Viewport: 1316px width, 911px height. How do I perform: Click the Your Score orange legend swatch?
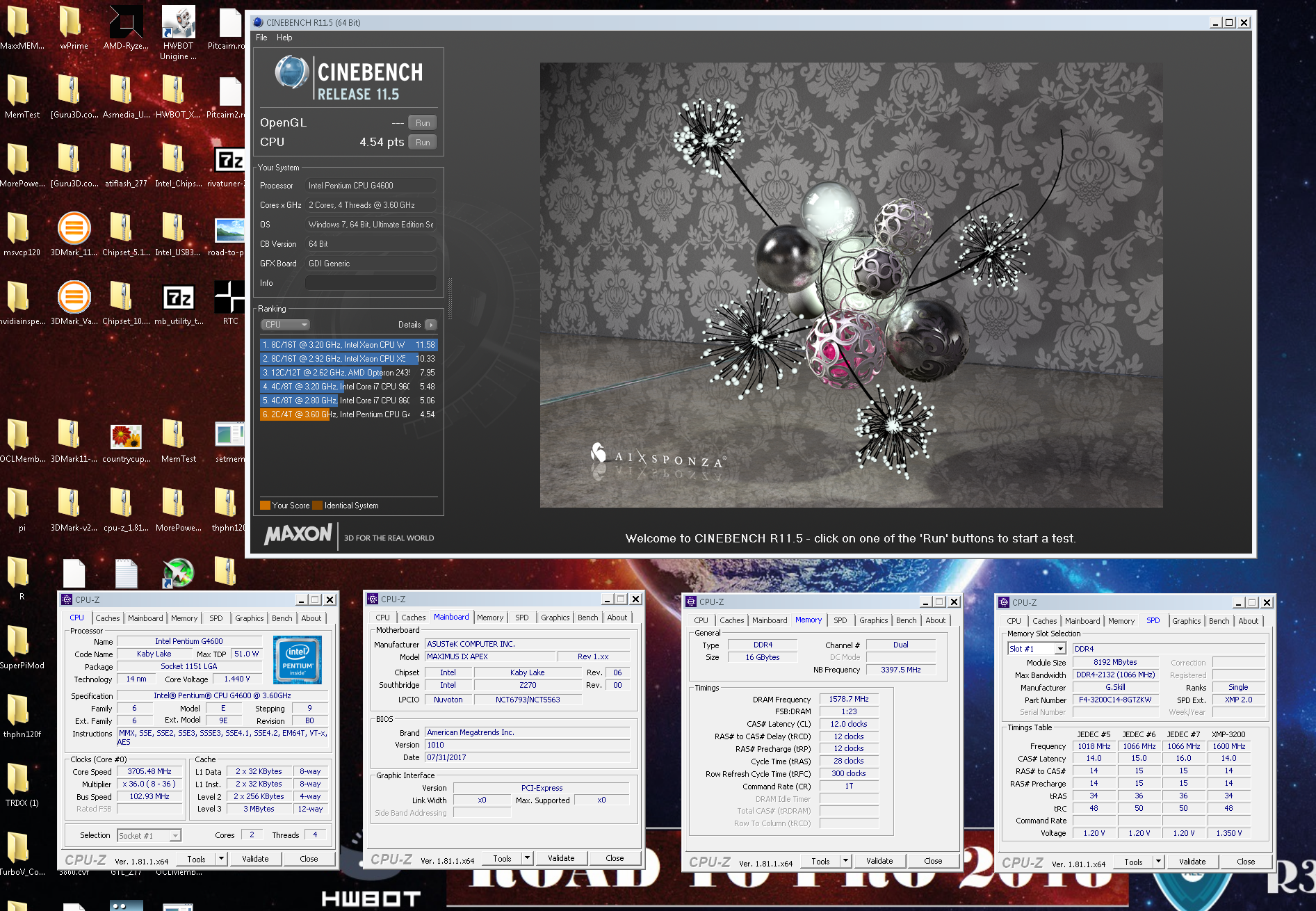click(x=265, y=506)
